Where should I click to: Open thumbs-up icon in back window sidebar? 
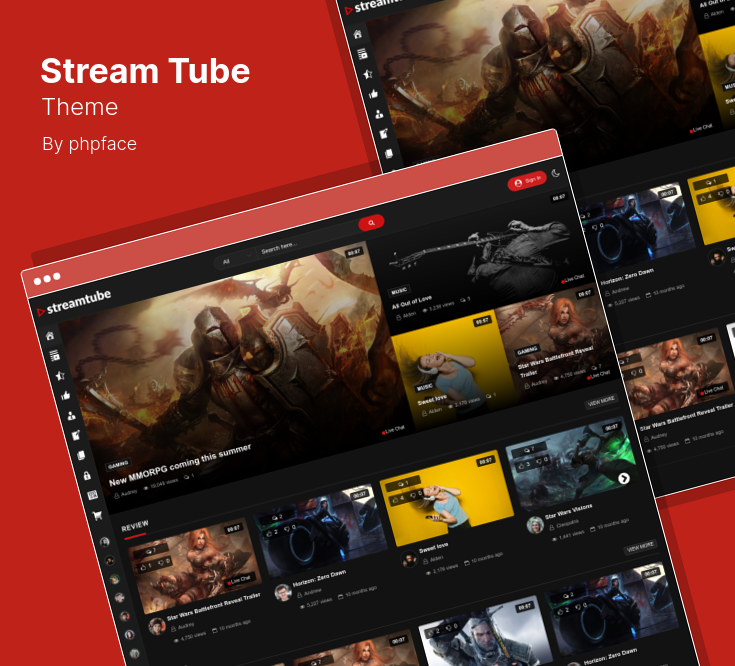(374, 94)
